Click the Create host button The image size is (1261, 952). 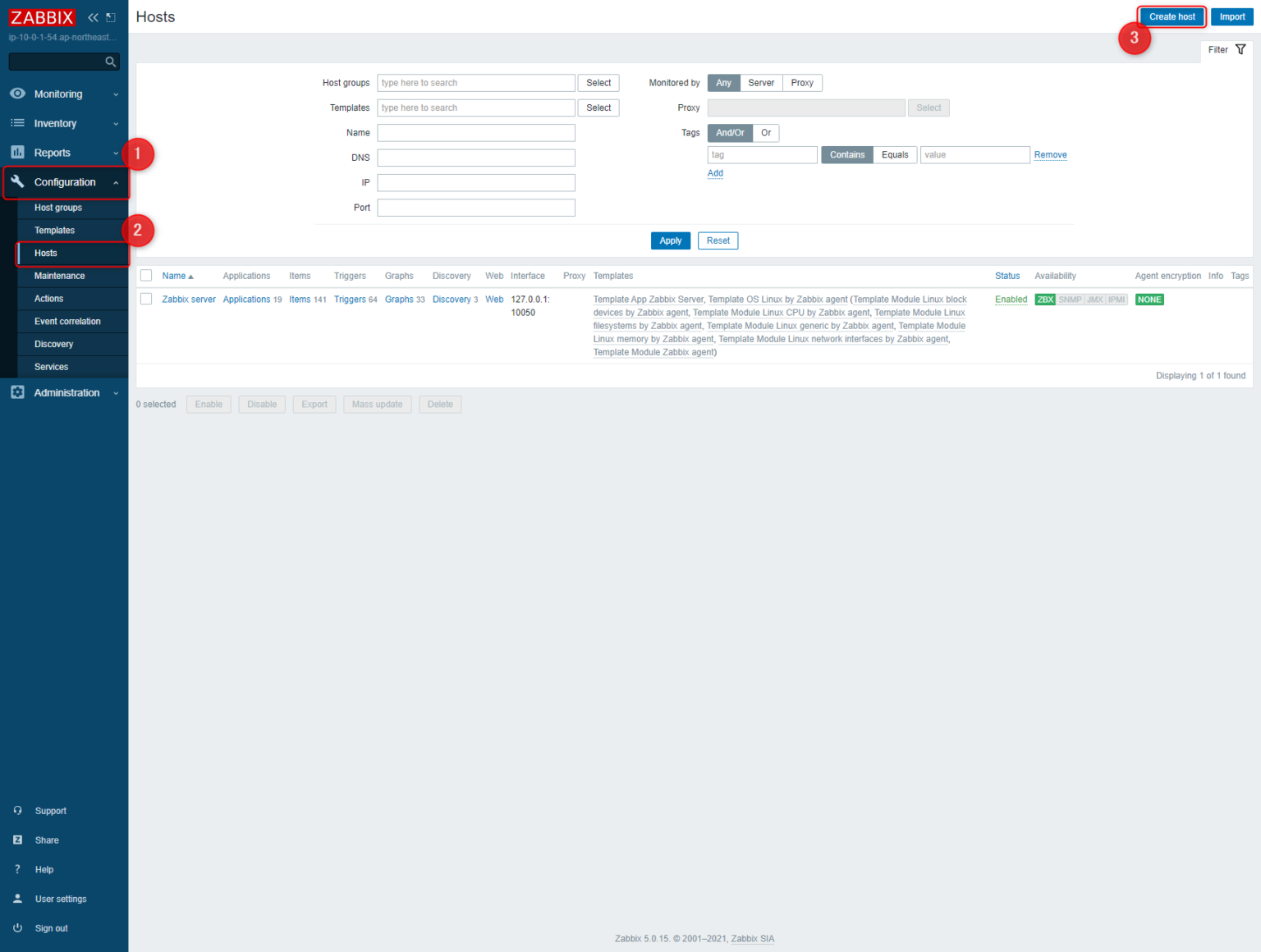coord(1172,16)
